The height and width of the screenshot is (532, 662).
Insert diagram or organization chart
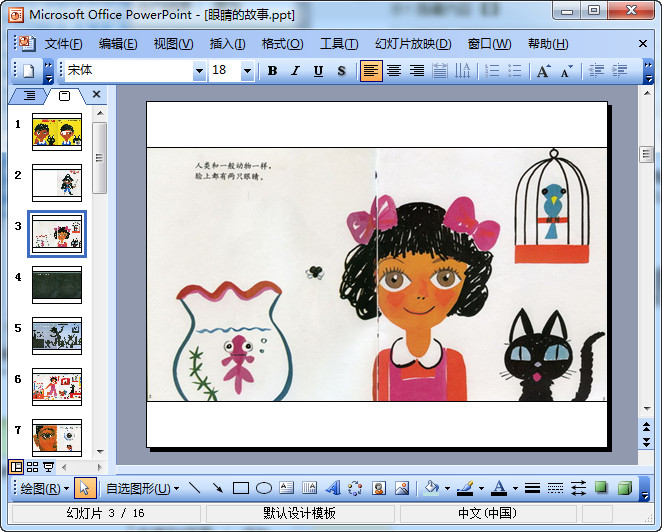[355, 489]
